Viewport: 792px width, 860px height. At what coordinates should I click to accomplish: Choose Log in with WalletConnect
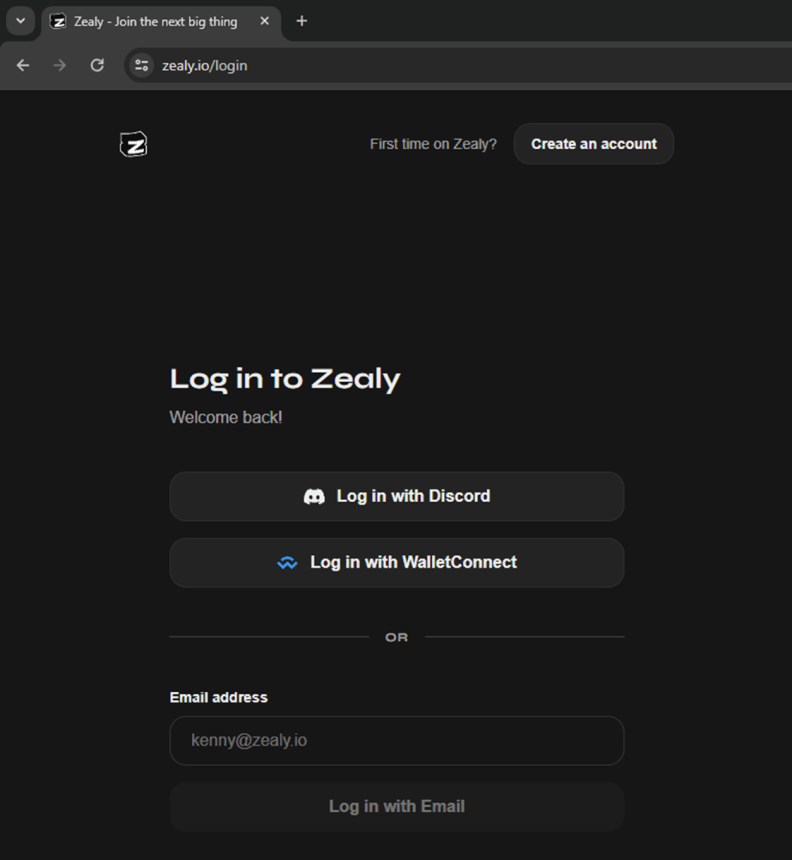pos(397,562)
